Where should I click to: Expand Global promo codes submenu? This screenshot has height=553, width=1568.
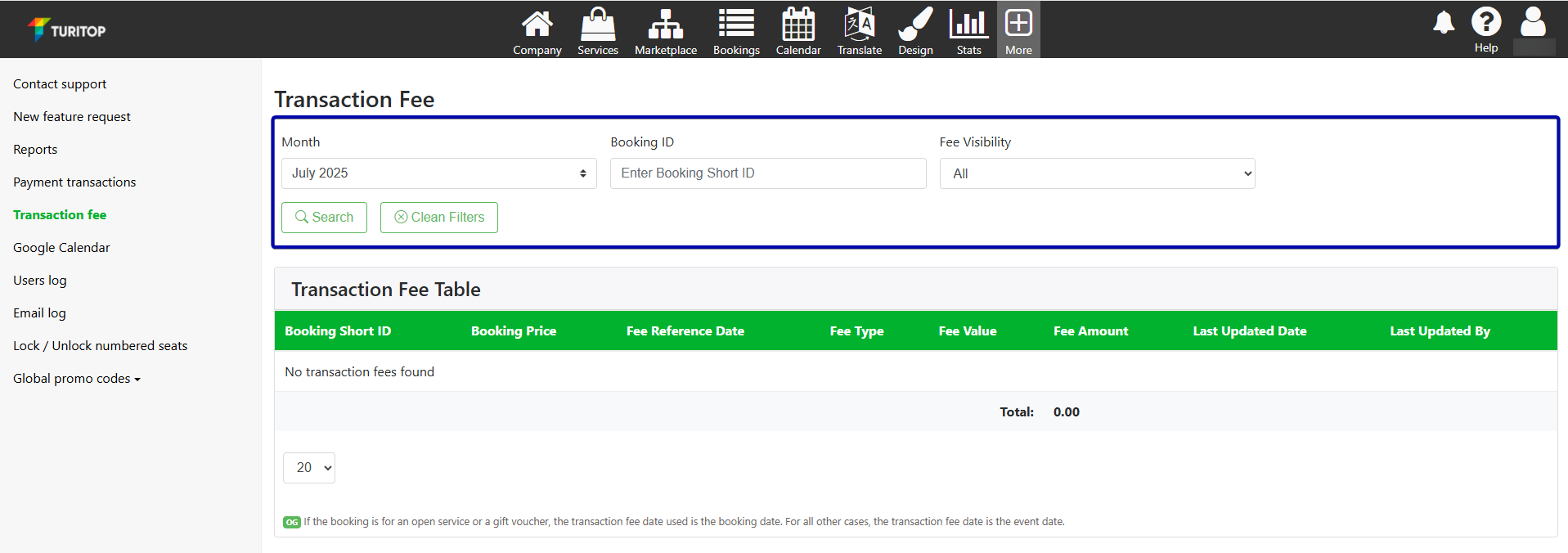tap(77, 379)
